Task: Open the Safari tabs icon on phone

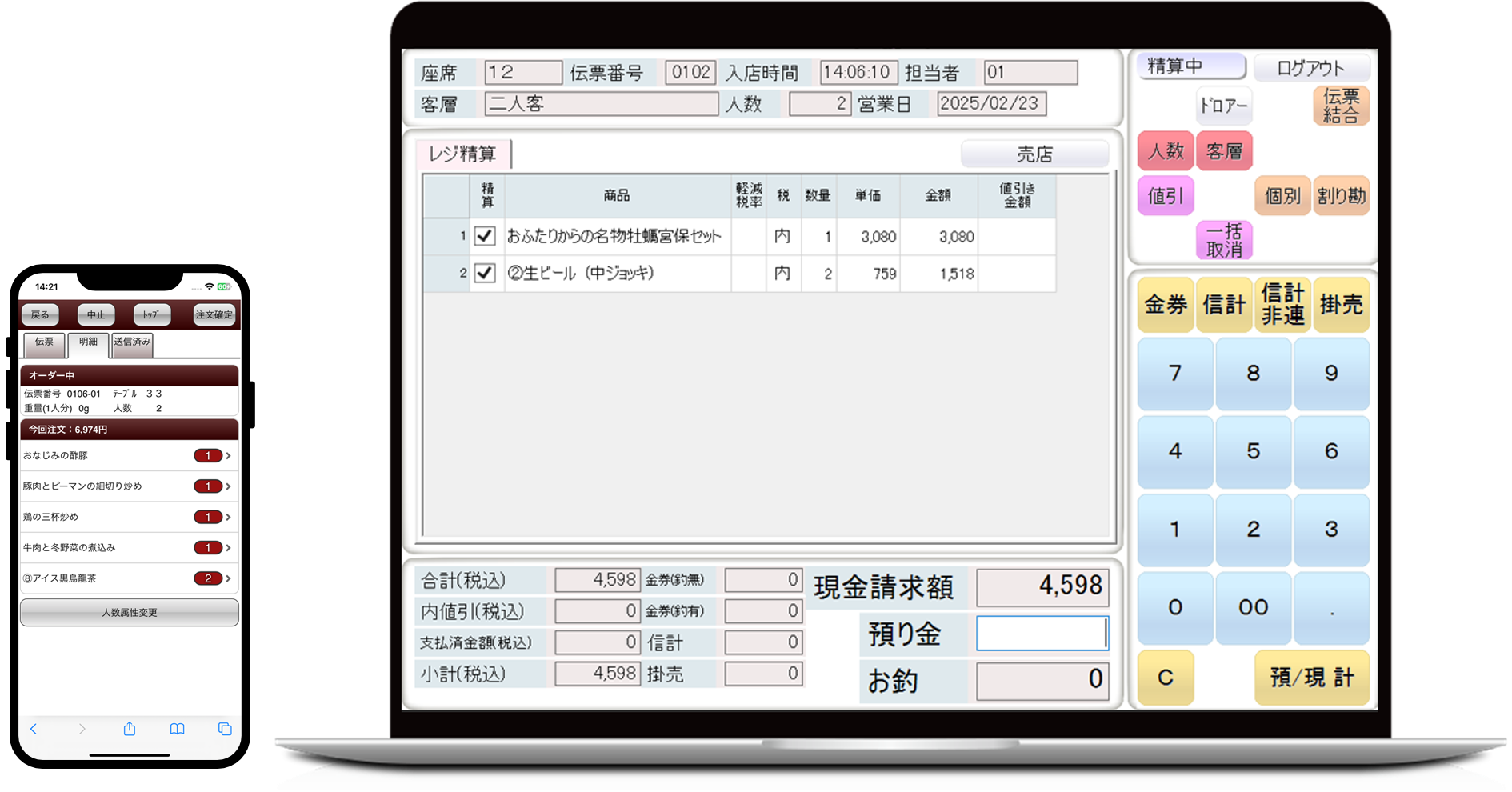Action: tap(225, 729)
